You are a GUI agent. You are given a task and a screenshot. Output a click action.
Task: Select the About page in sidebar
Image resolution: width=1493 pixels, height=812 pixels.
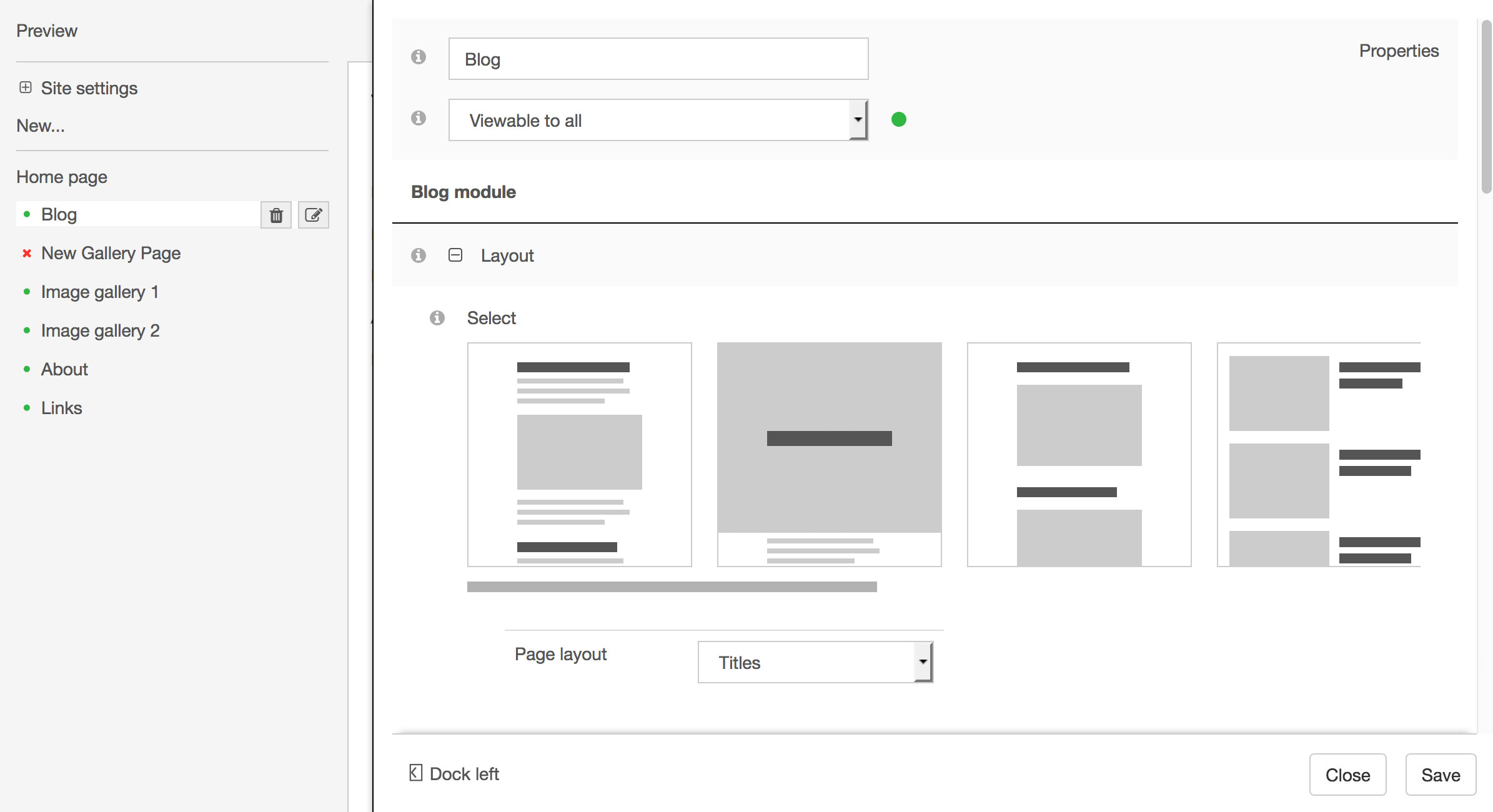(64, 369)
